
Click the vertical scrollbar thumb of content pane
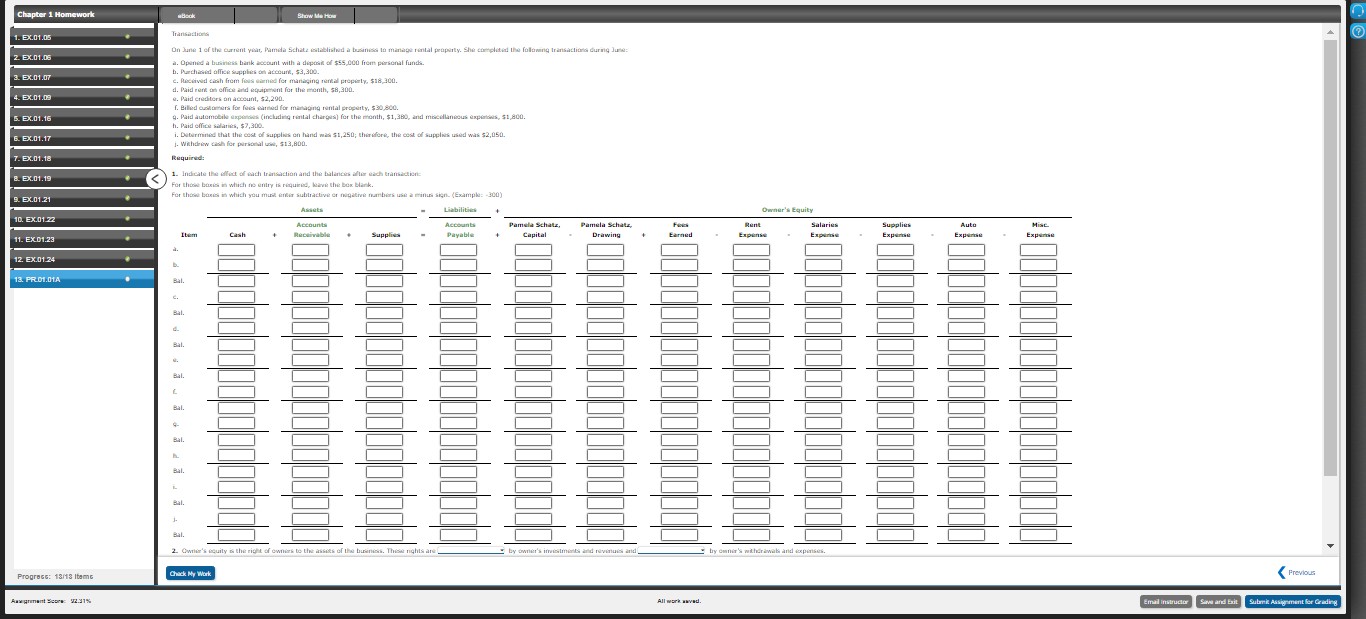pos(1329,260)
